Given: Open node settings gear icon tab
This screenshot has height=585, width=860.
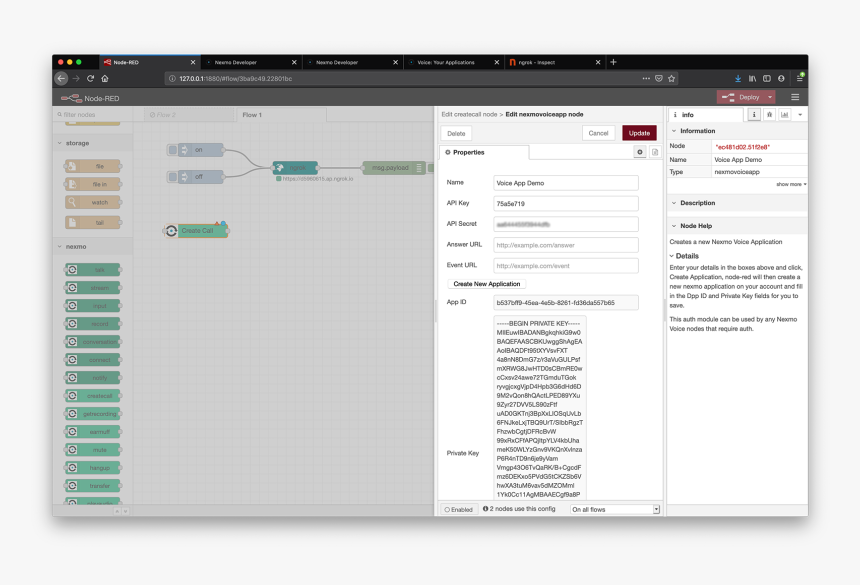Looking at the screenshot, I should 640,152.
